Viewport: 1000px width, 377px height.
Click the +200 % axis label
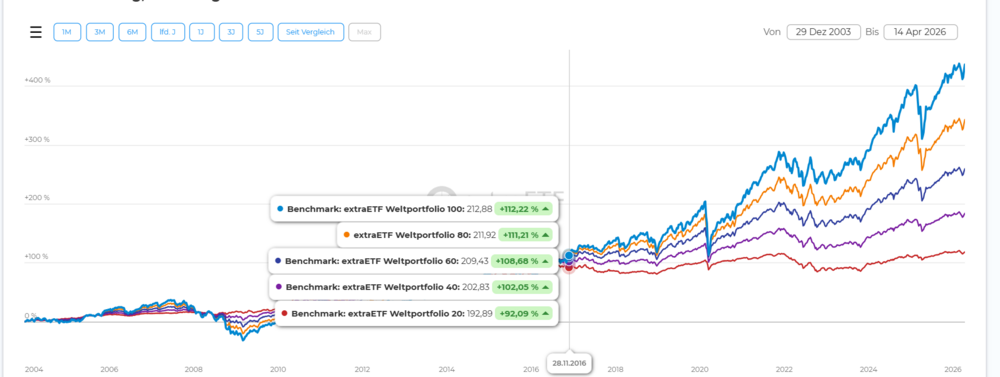tap(37, 198)
